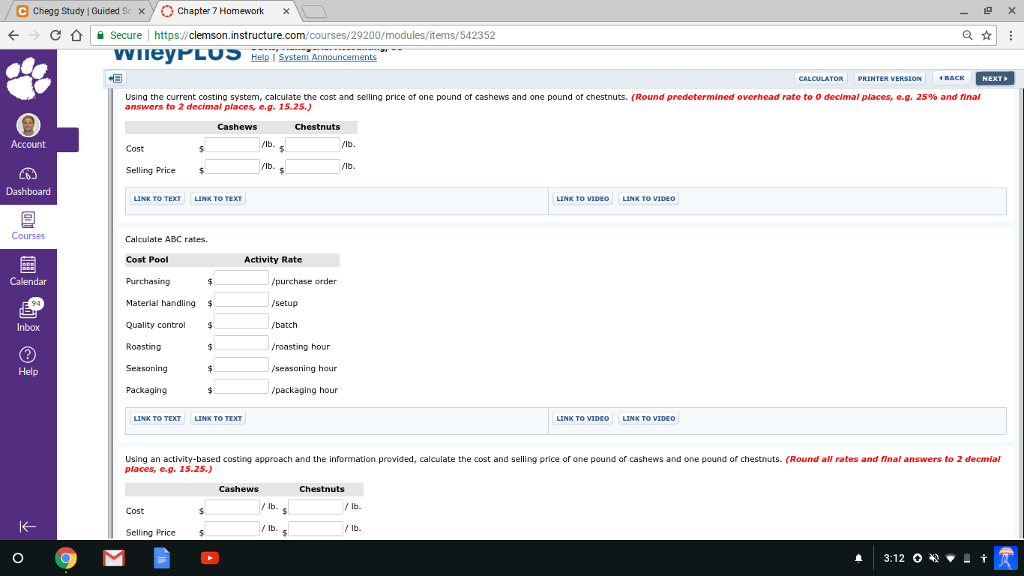Click first LINK TO TEXT under current costing
Image resolution: width=1024 pixels, height=576 pixels.
[157, 199]
